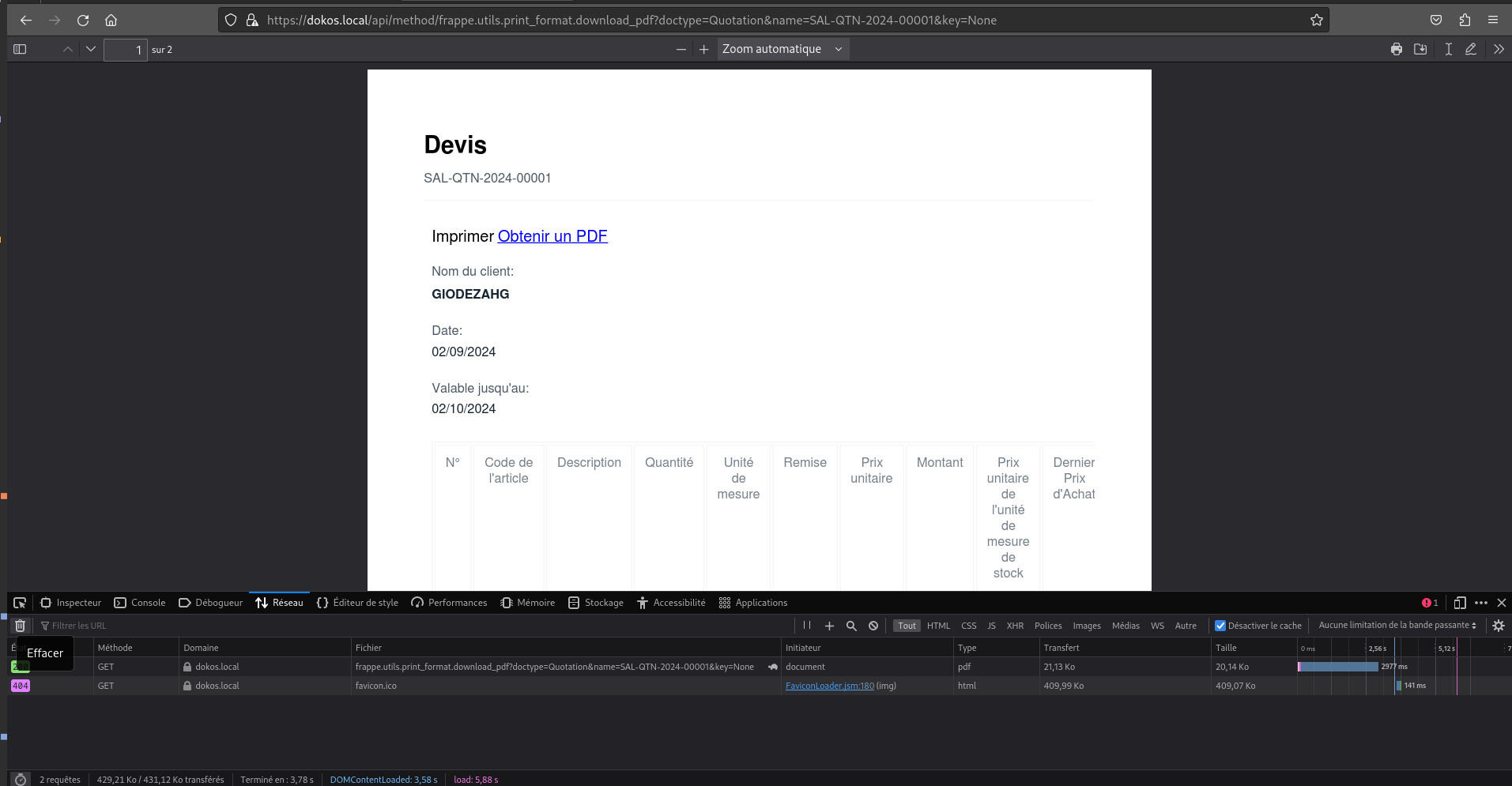Filter requests by Images
1512x786 pixels.
(1087, 626)
